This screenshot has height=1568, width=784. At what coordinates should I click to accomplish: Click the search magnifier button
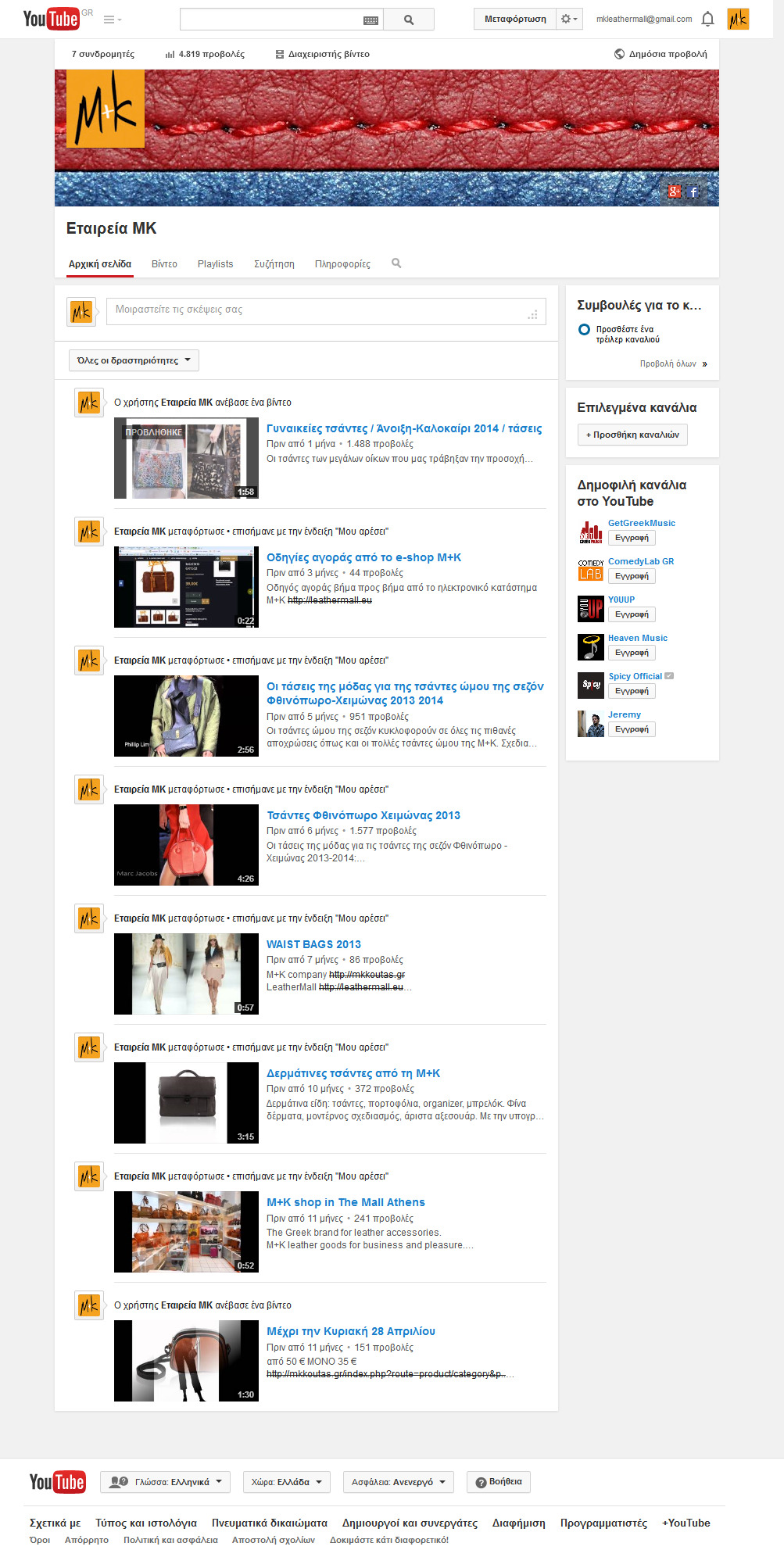409,20
